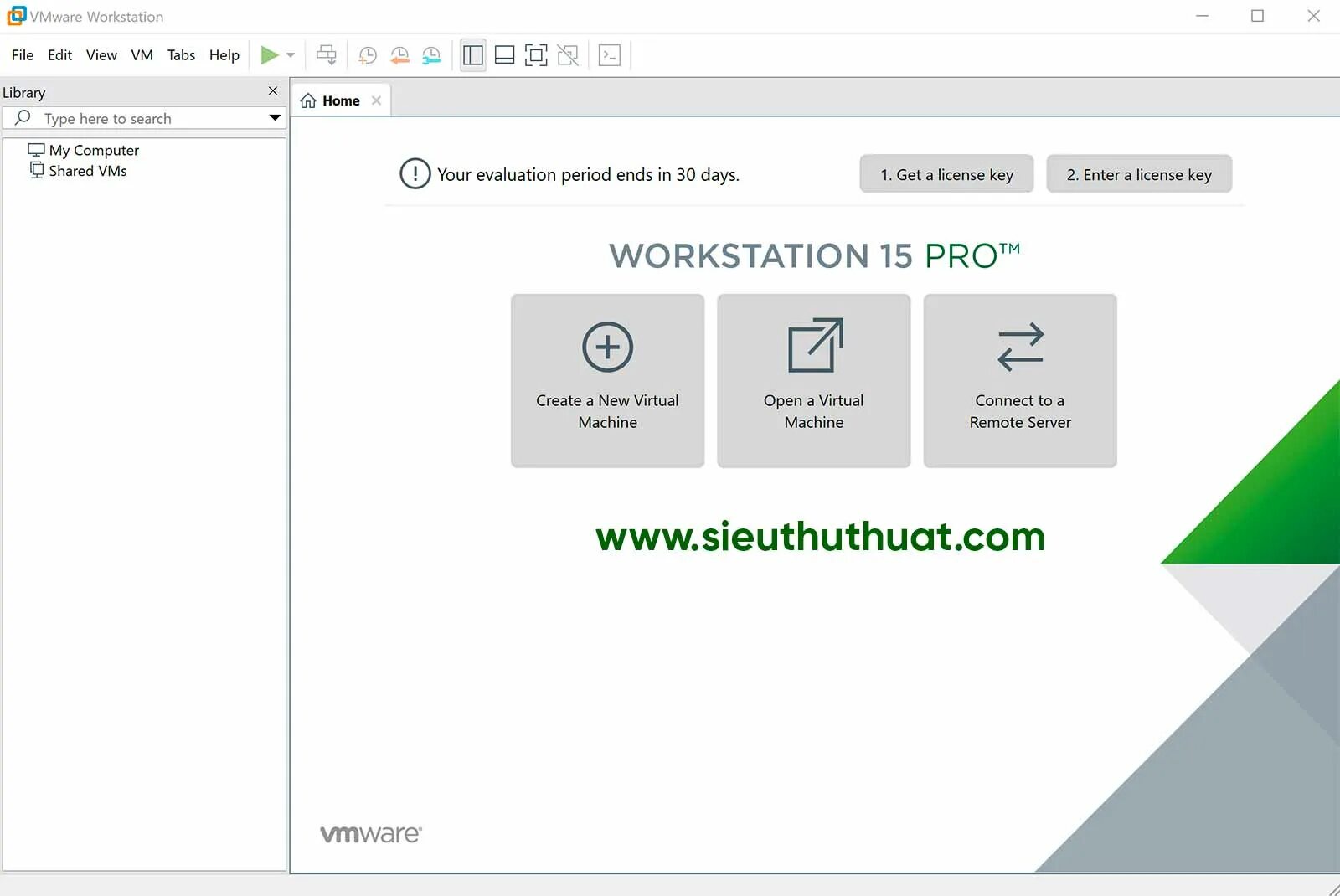Toggle thumbnail bar view icon
This screenshot has width=1340, height=896.
pos(504,55)
